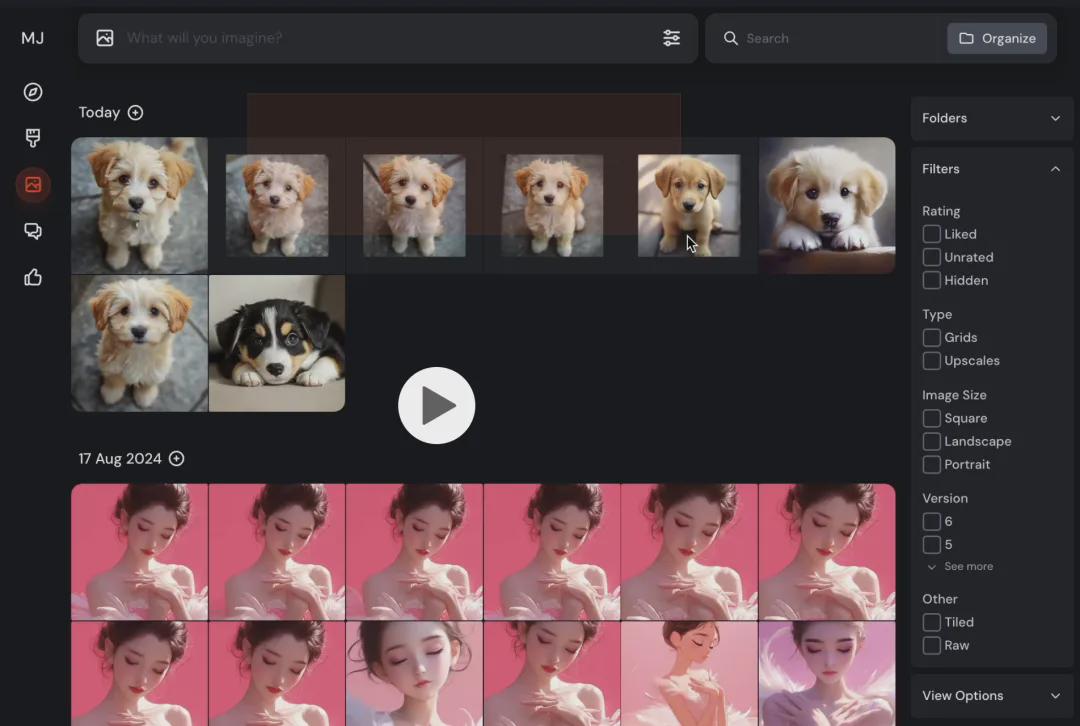Click See more under Version
1080x726 pixels.
[x=961, y=566]
